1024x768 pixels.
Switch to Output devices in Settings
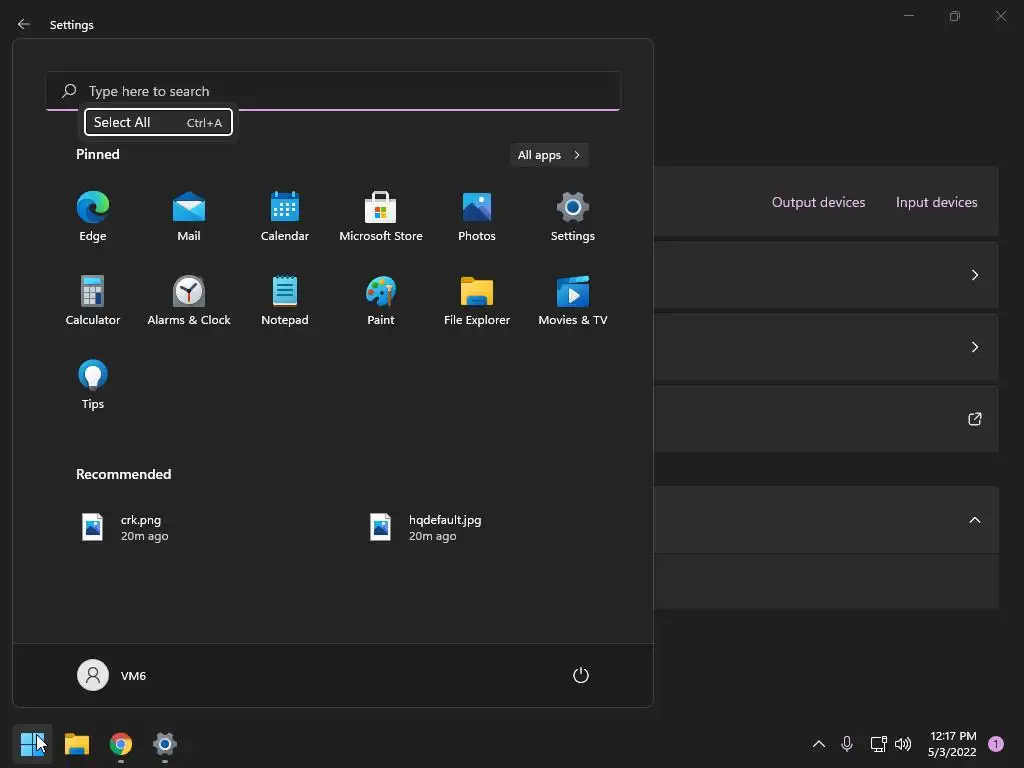pos(818,202)
